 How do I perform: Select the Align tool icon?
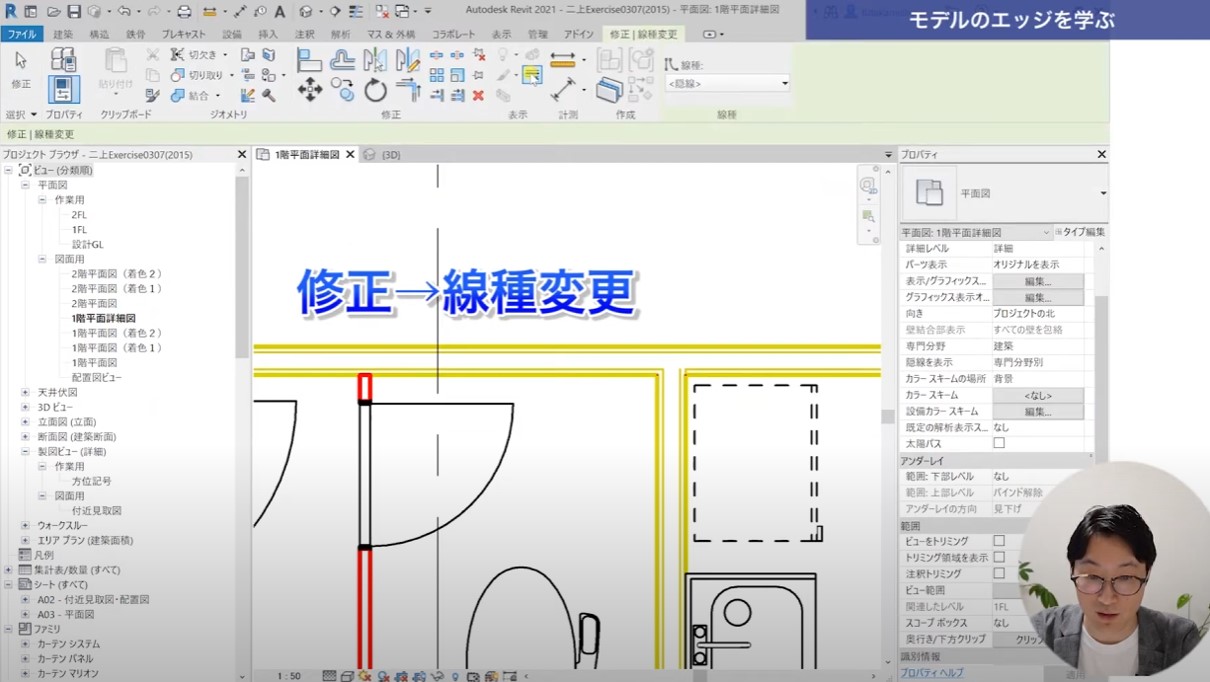click(x=309, y=60)
